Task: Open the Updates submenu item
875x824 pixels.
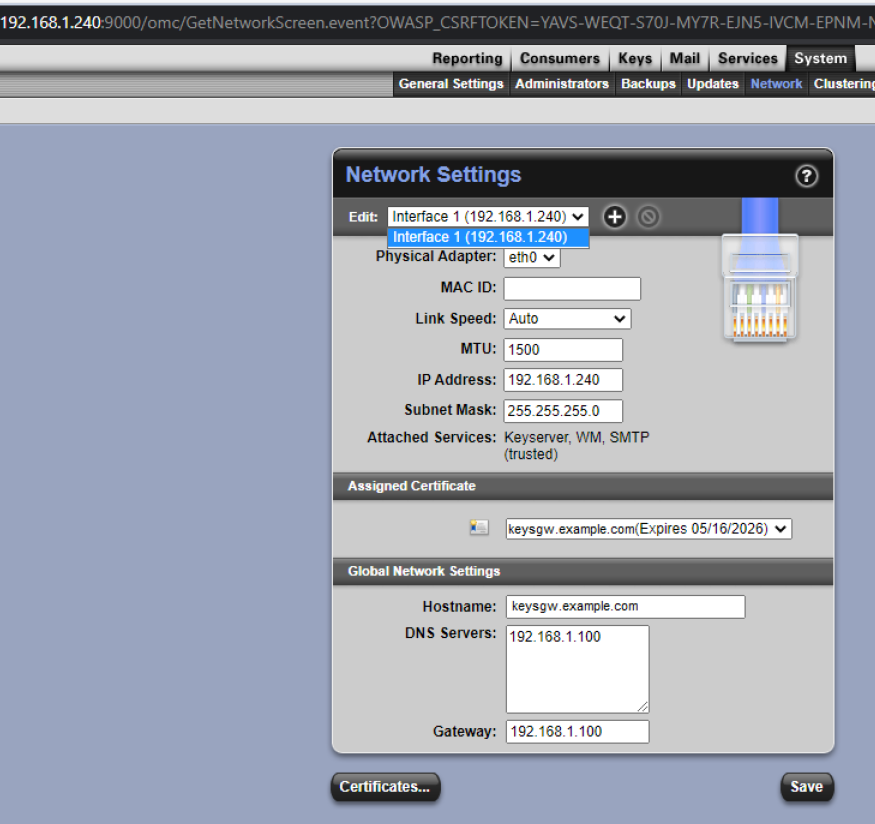Action: [713, 84]
